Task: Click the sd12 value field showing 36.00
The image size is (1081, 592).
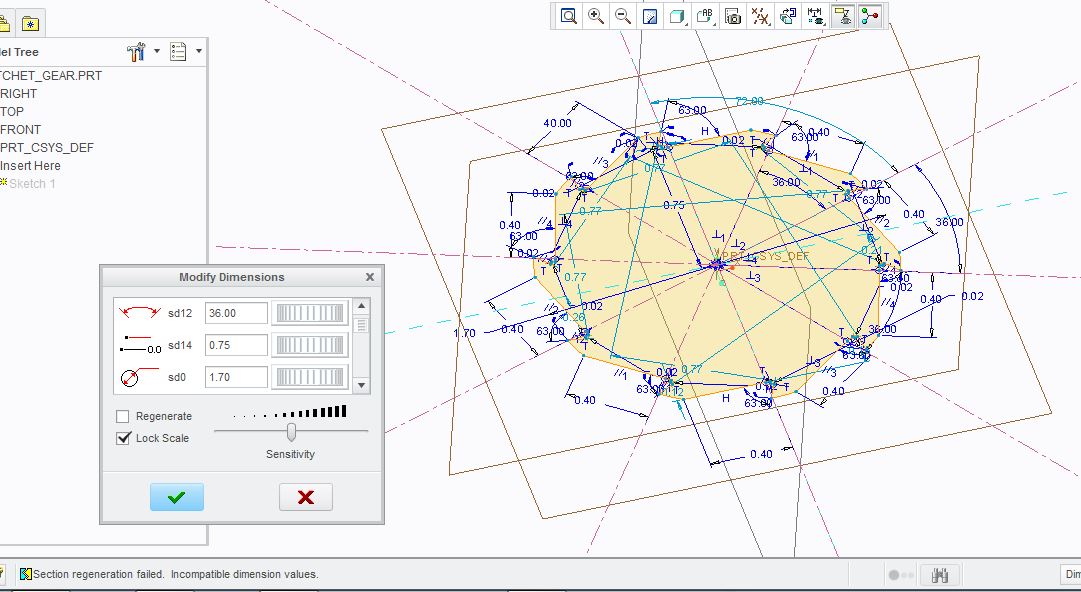Action: 236,313
